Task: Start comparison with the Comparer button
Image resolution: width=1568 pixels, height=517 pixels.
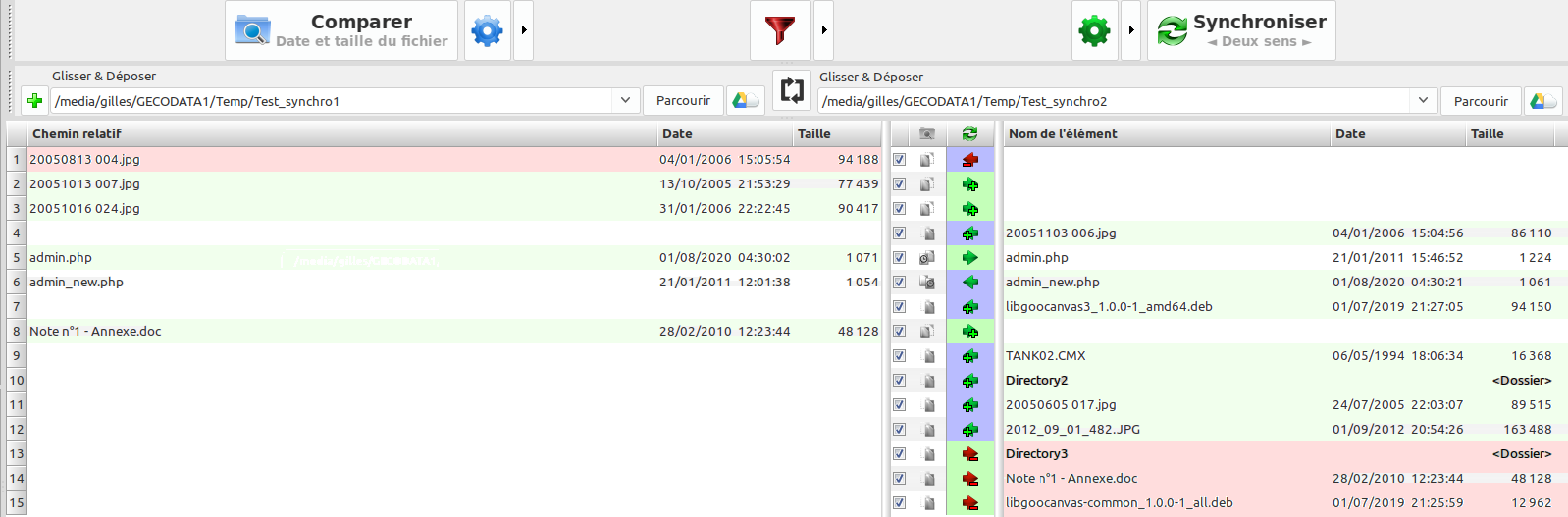Action: [341, 30]
